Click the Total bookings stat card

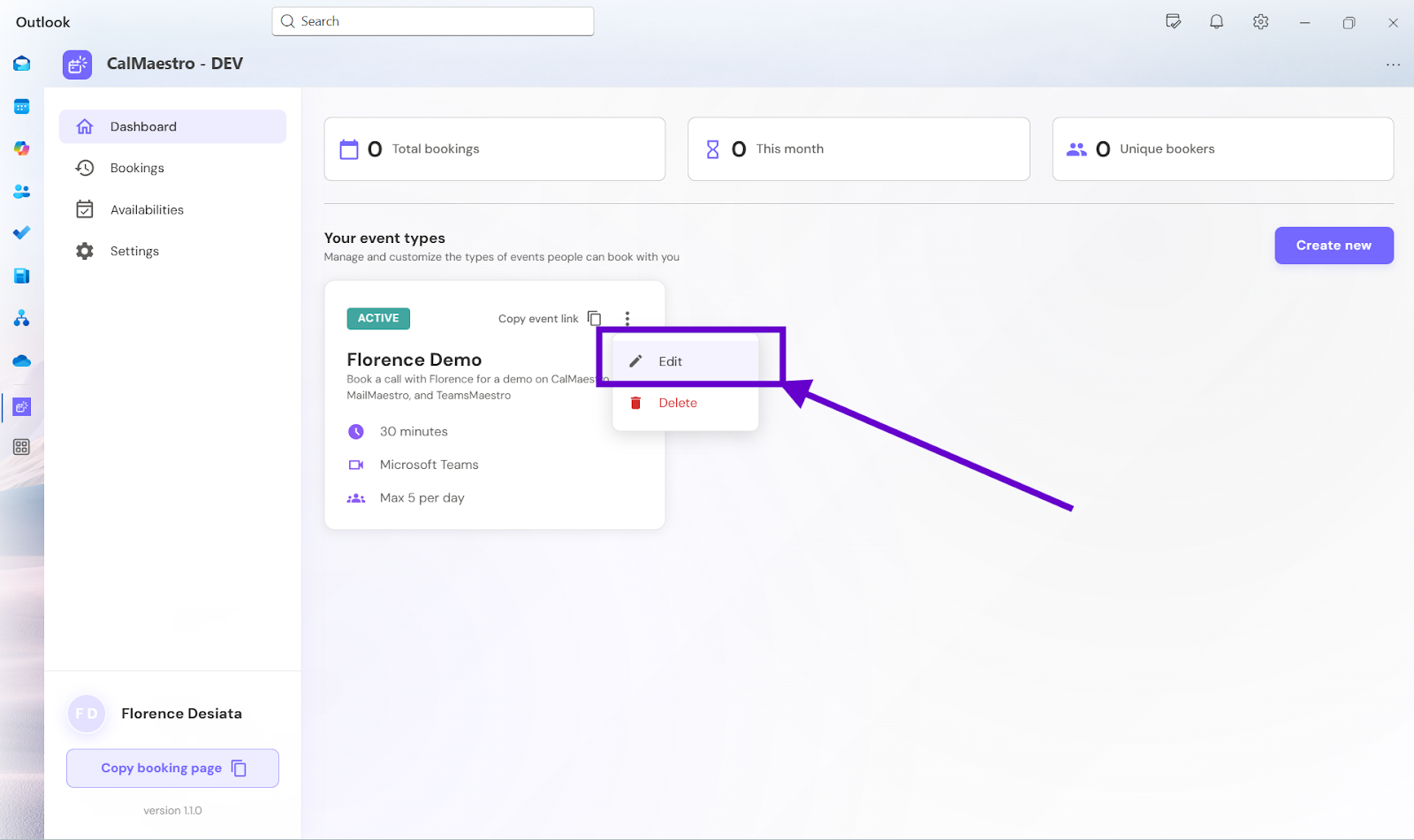[495, 149]
